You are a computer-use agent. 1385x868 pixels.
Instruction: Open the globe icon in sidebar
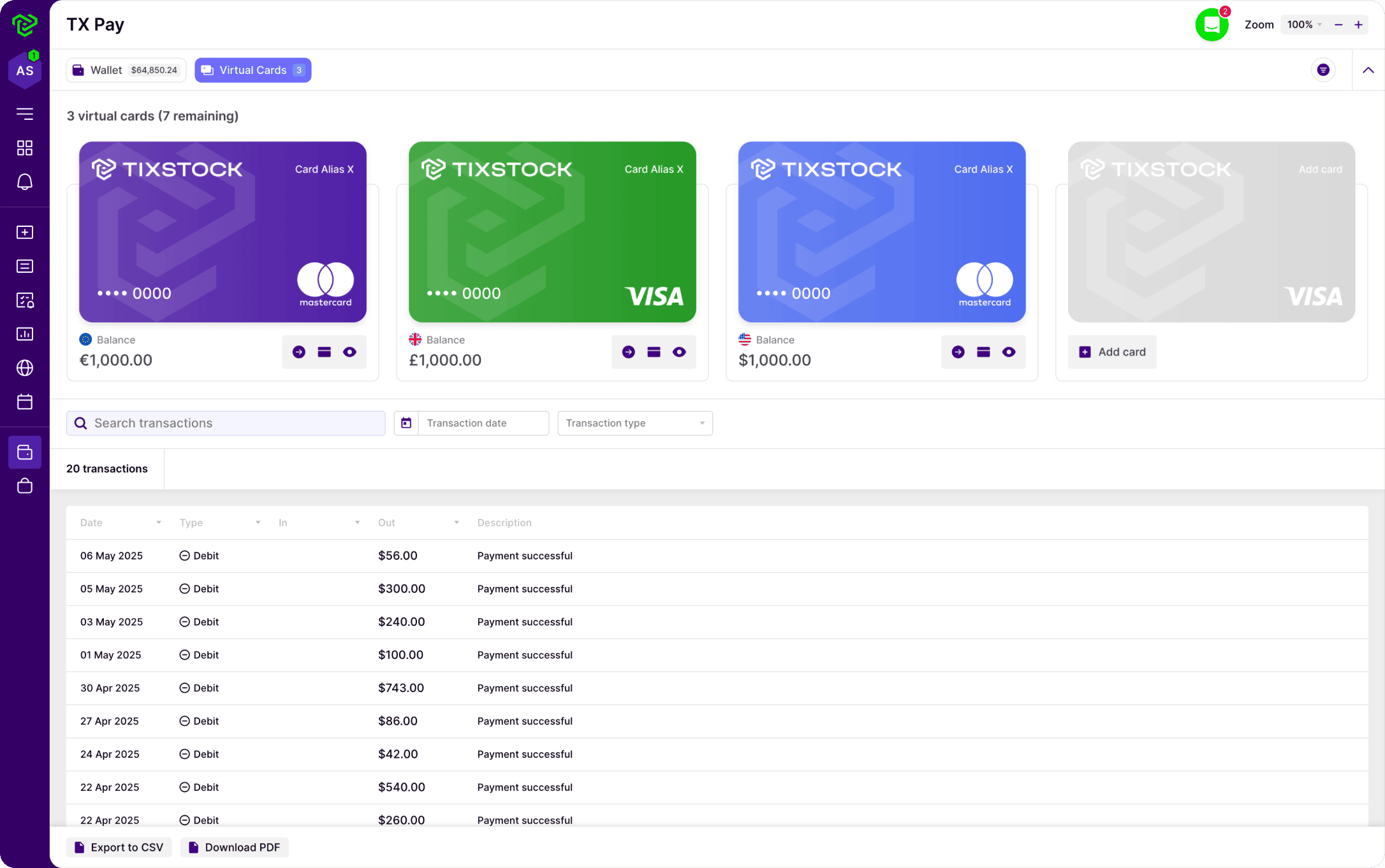point(25,368)
